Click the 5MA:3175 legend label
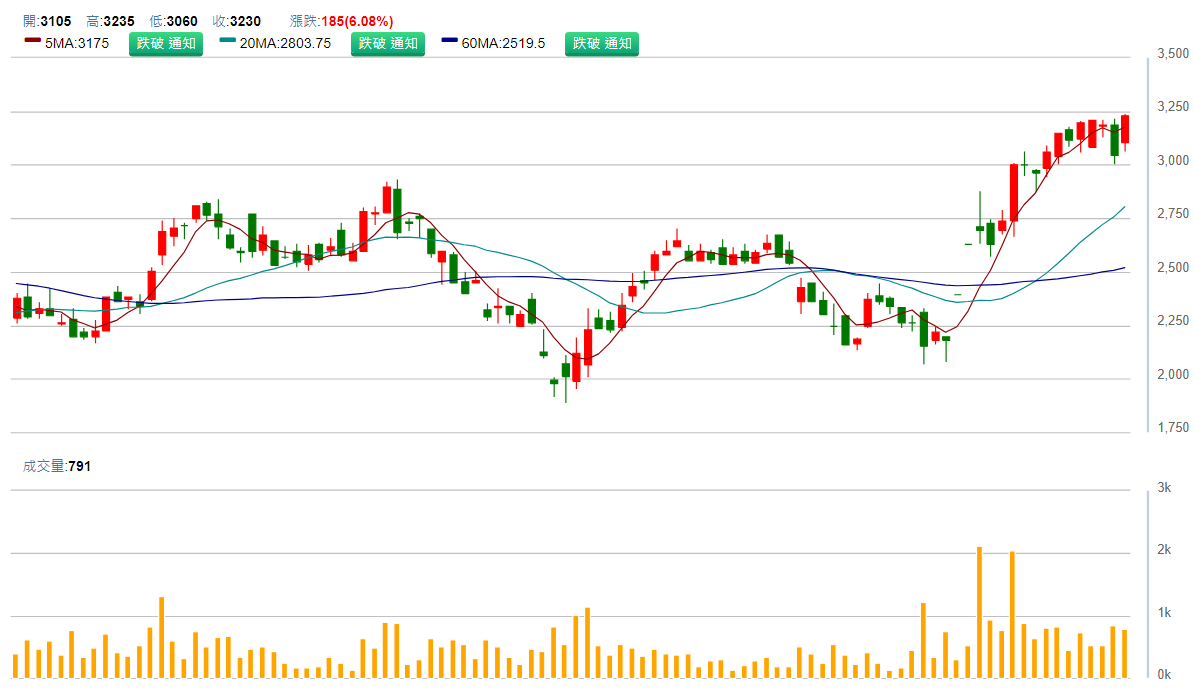1194x695 pixels. point(77,43)
